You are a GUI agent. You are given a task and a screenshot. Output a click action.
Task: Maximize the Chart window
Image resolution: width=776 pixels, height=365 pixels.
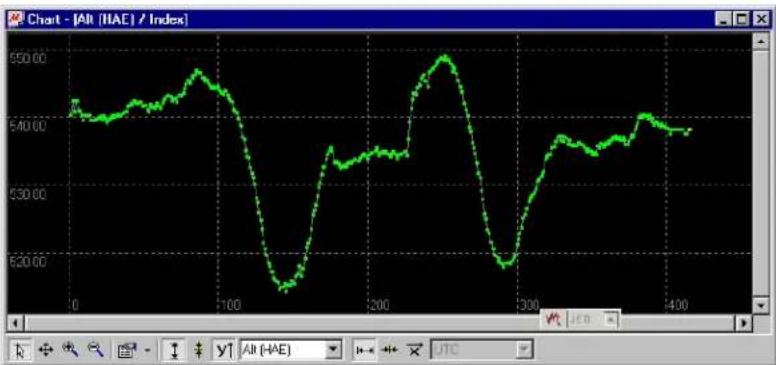point(742,19)
